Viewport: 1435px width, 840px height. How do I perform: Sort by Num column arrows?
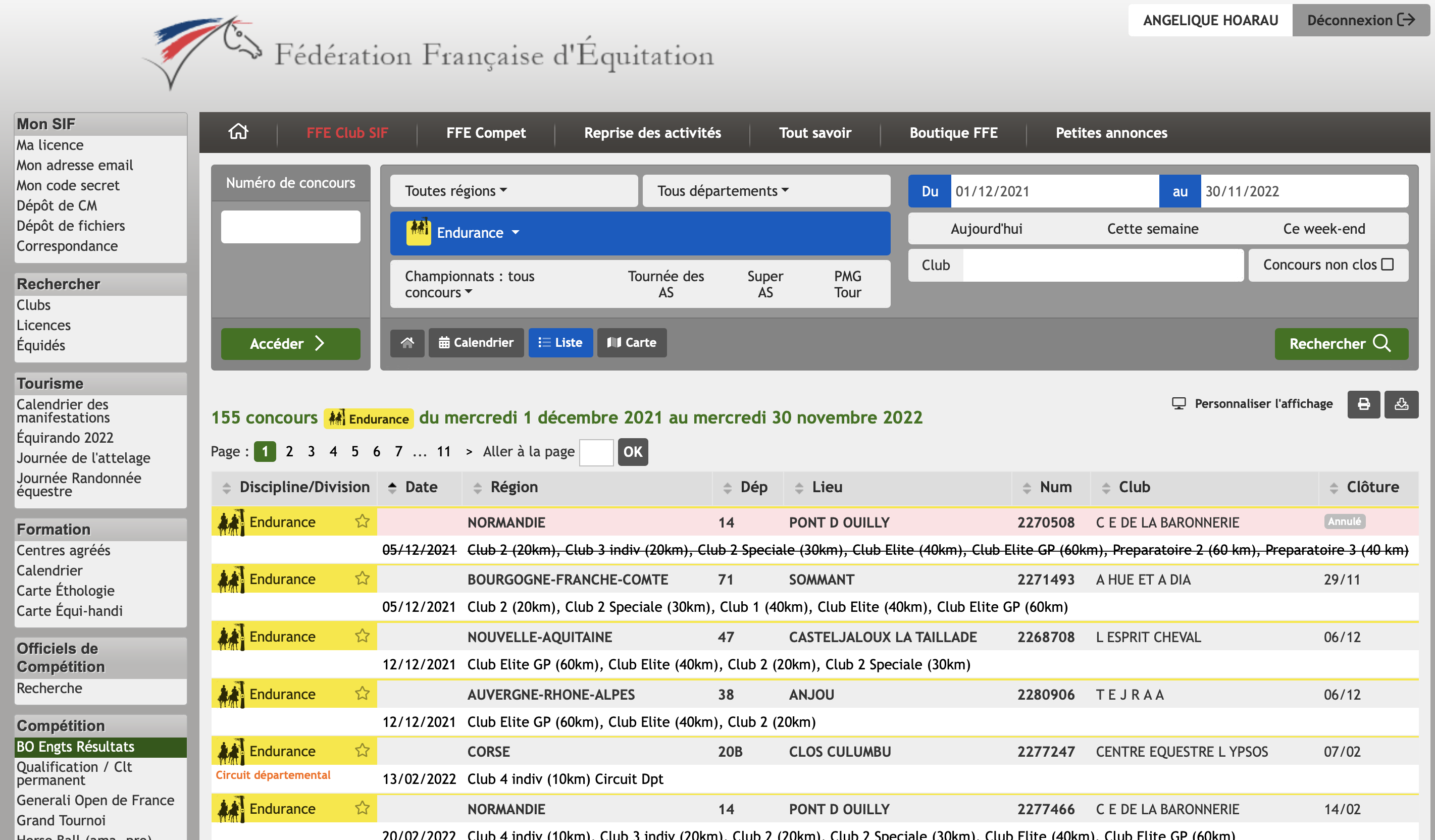(x=1027, y=488)
